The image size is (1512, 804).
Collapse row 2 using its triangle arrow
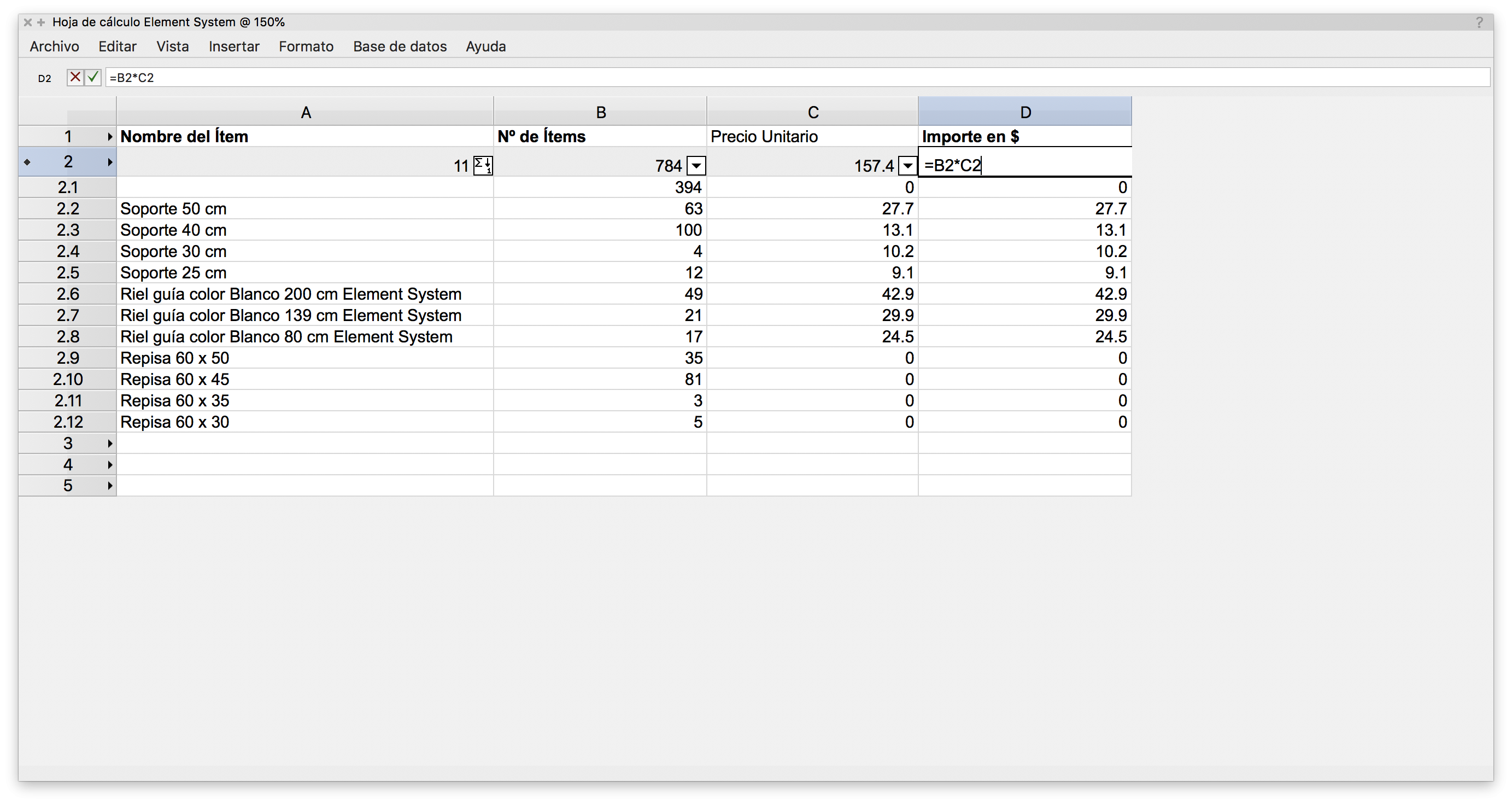click(x=110, y=162)
